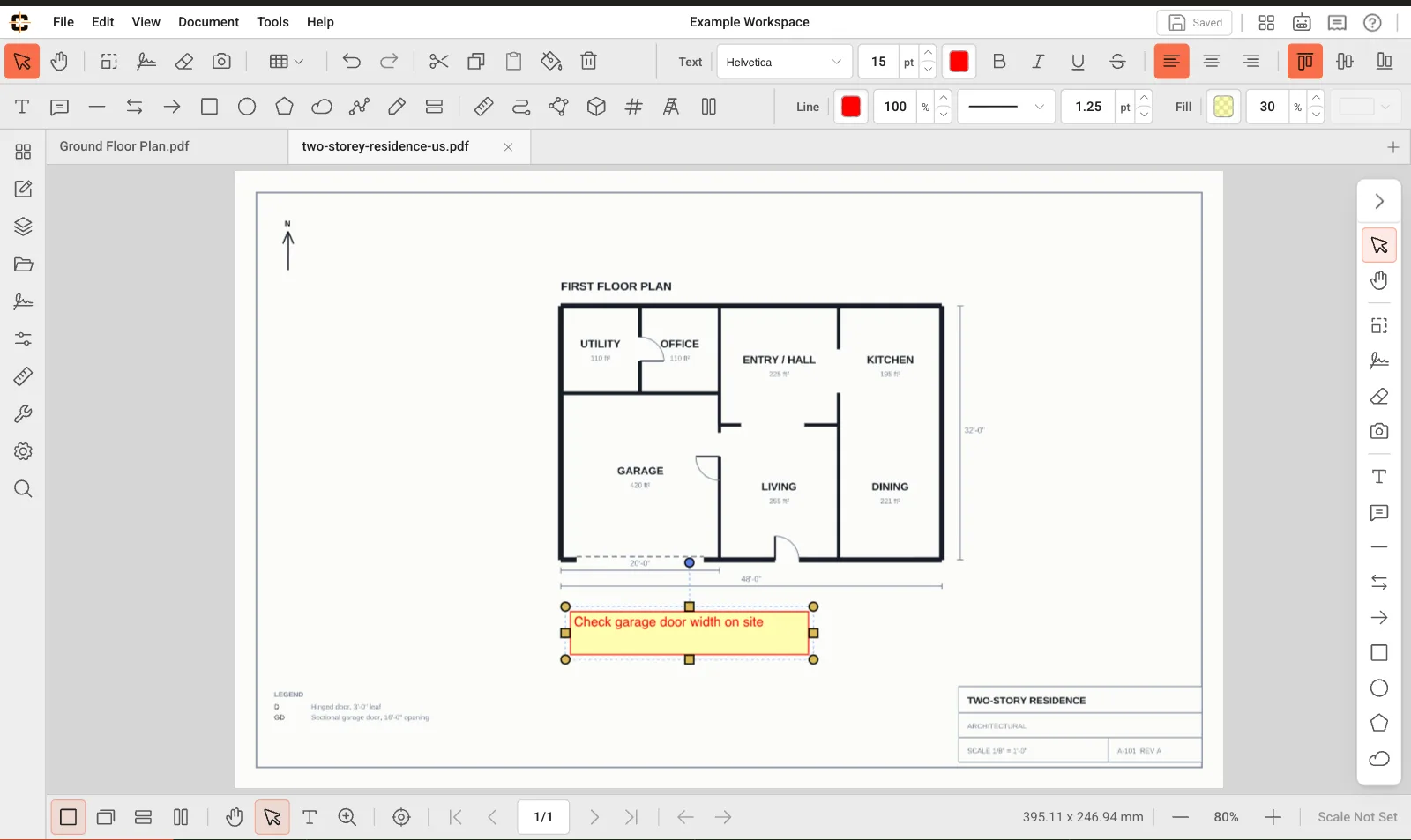Open the Tools menu
Screen dimensions: 1411x840
[x=272, y=22]
